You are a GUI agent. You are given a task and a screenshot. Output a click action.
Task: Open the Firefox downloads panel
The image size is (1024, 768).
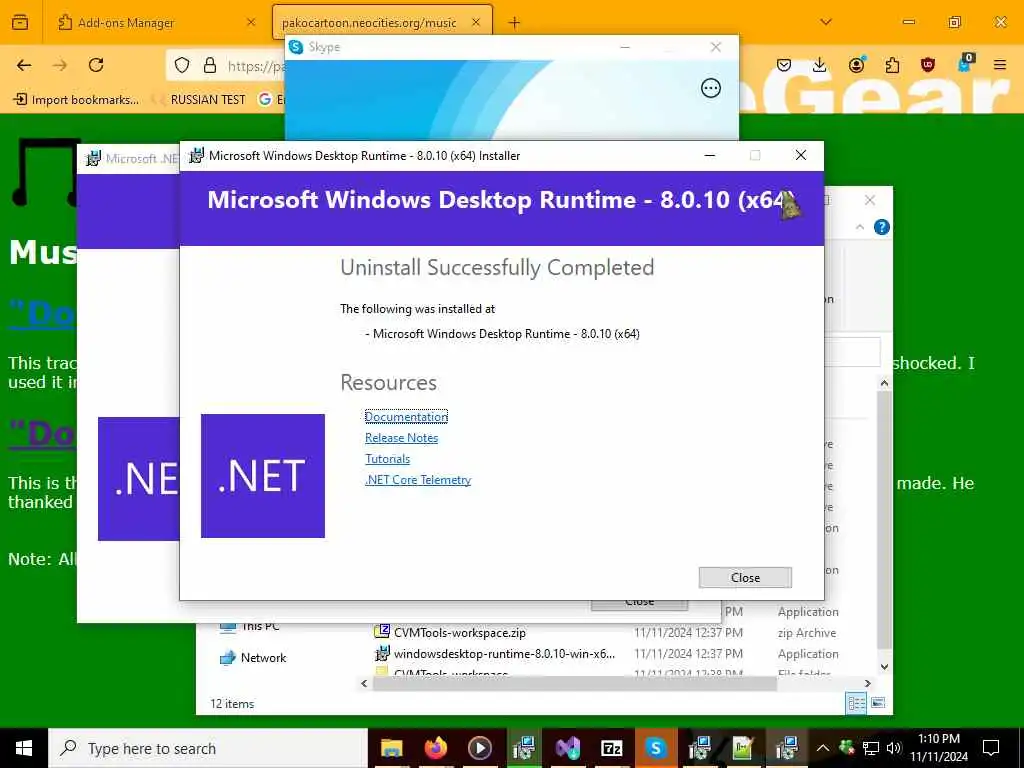820,65
